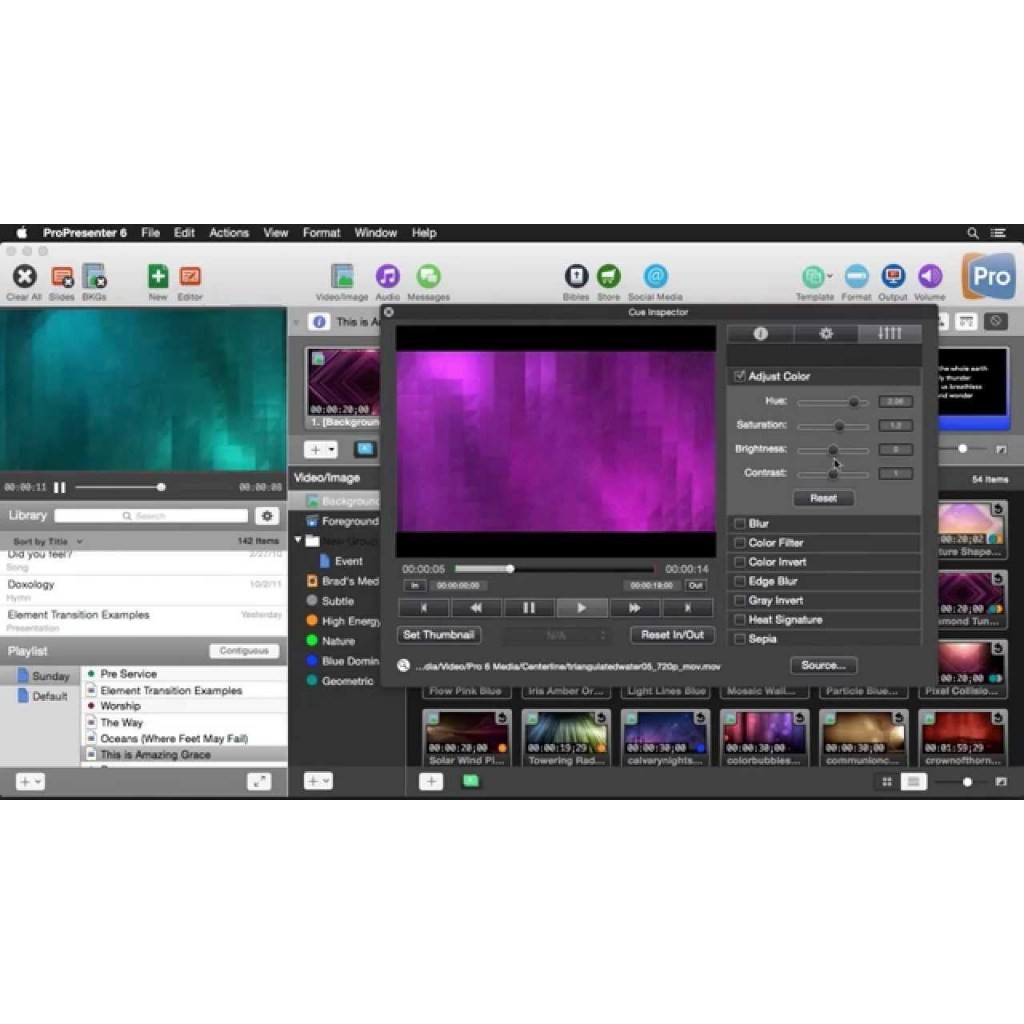The image size is (1024, 1024).
Task: Click the Social Media icon
Action: pyautogui.click(x=655, y=277)
